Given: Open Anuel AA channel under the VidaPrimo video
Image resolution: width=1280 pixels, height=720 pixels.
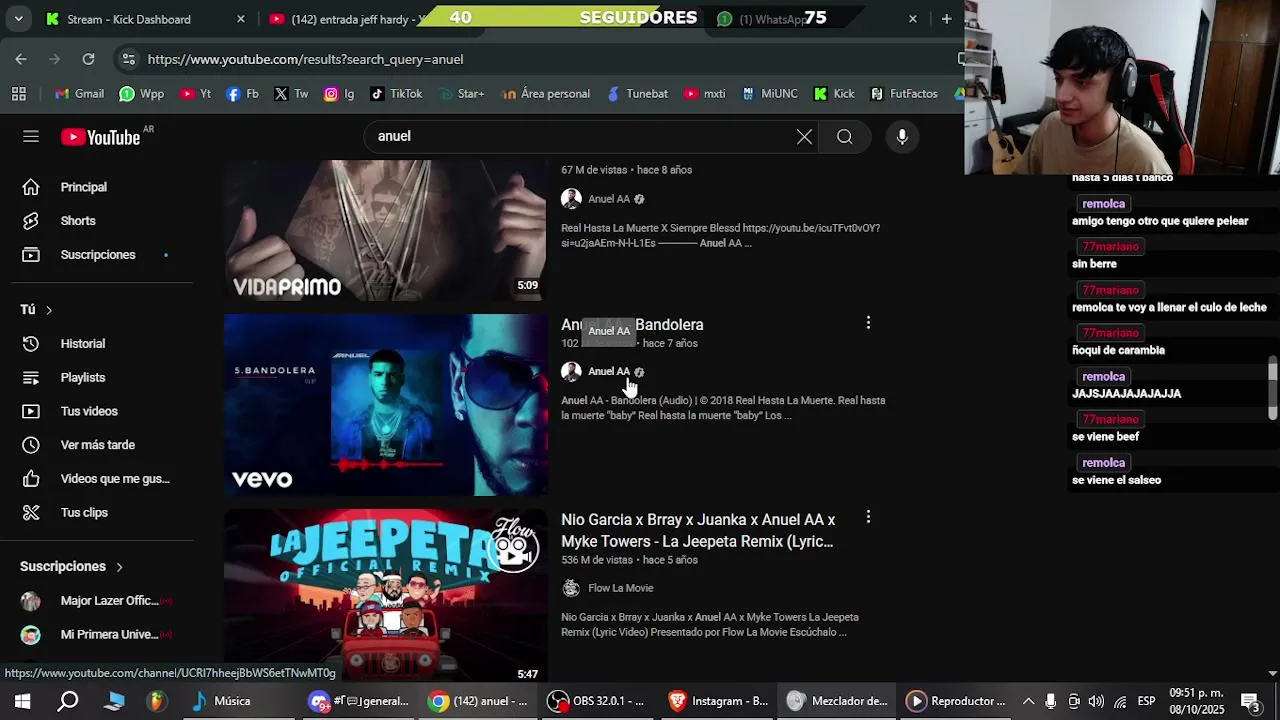Looking at the screenshot, I should [609, 199].
